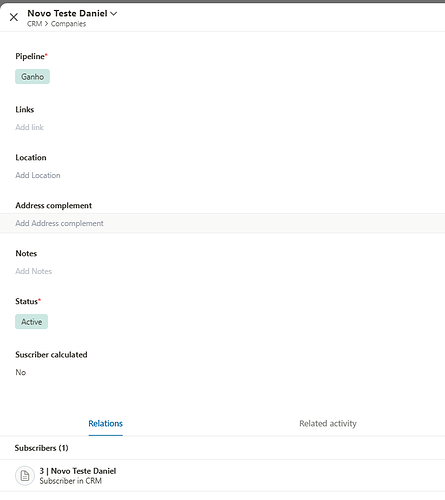Open 3 | Novo Teste Daniel subscriber record
Image resolution: width=445 pixels, height=500 pixels.
[x=78, y=471]
